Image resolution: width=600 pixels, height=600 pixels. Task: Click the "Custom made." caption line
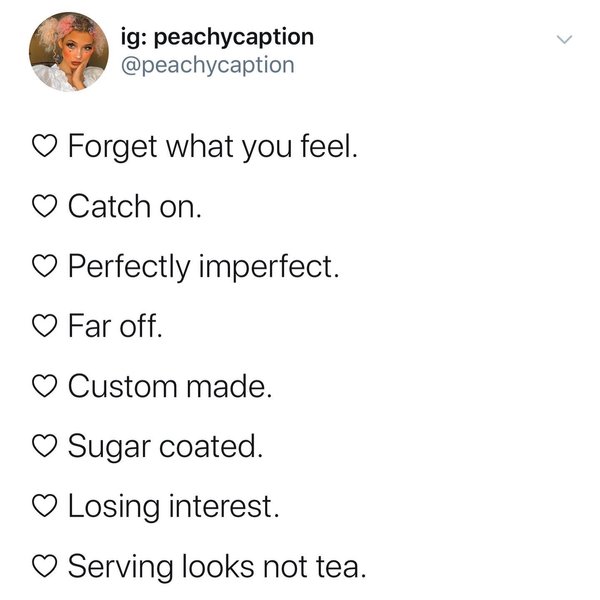pyautogui.click(x=170, y=387)
